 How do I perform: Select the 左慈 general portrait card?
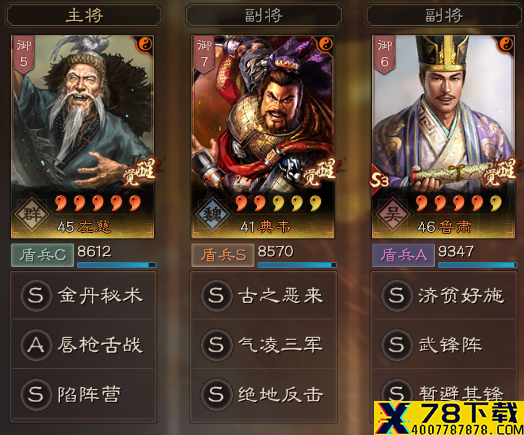tap(83, 137)
